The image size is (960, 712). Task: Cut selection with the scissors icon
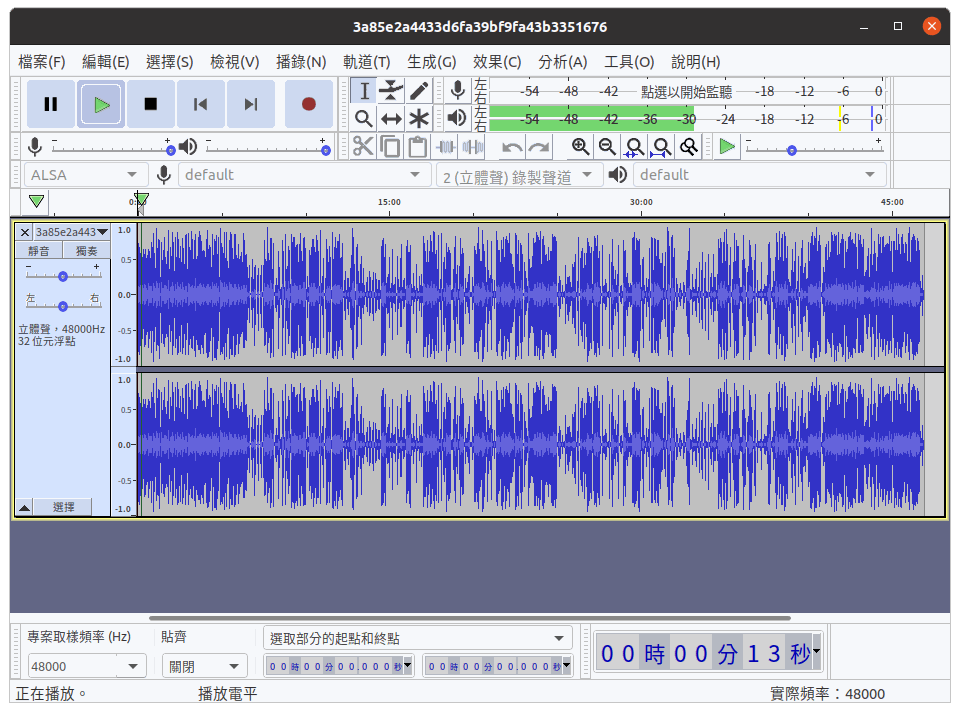[363, 147]
